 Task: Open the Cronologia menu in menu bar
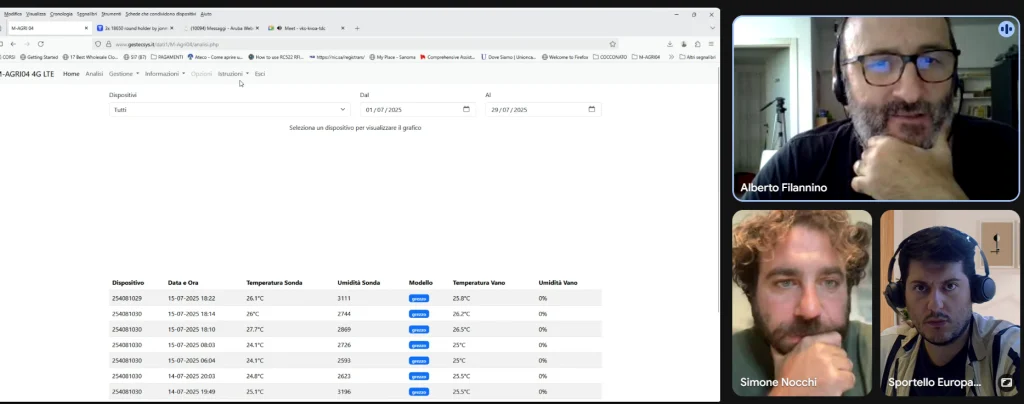(x=61, y=14)
